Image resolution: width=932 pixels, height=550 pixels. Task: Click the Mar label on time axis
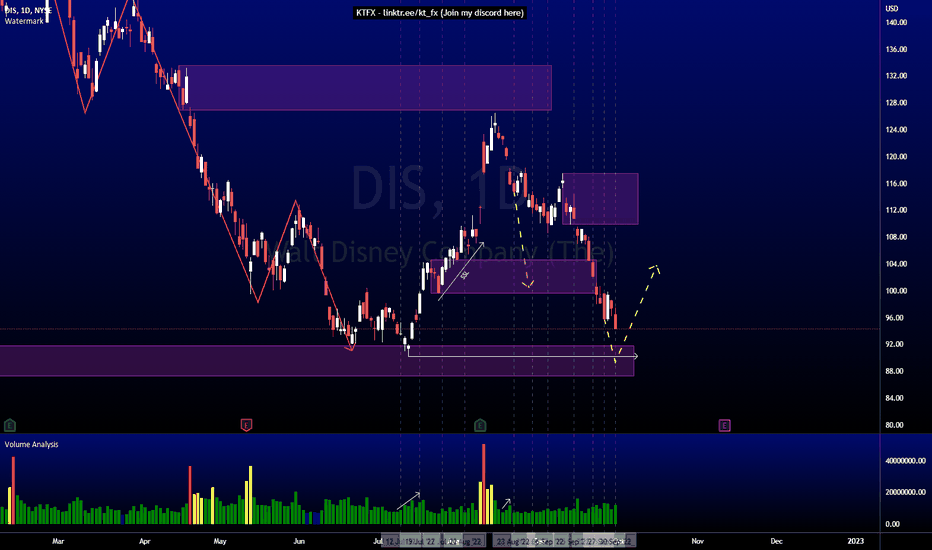[58, 541]
